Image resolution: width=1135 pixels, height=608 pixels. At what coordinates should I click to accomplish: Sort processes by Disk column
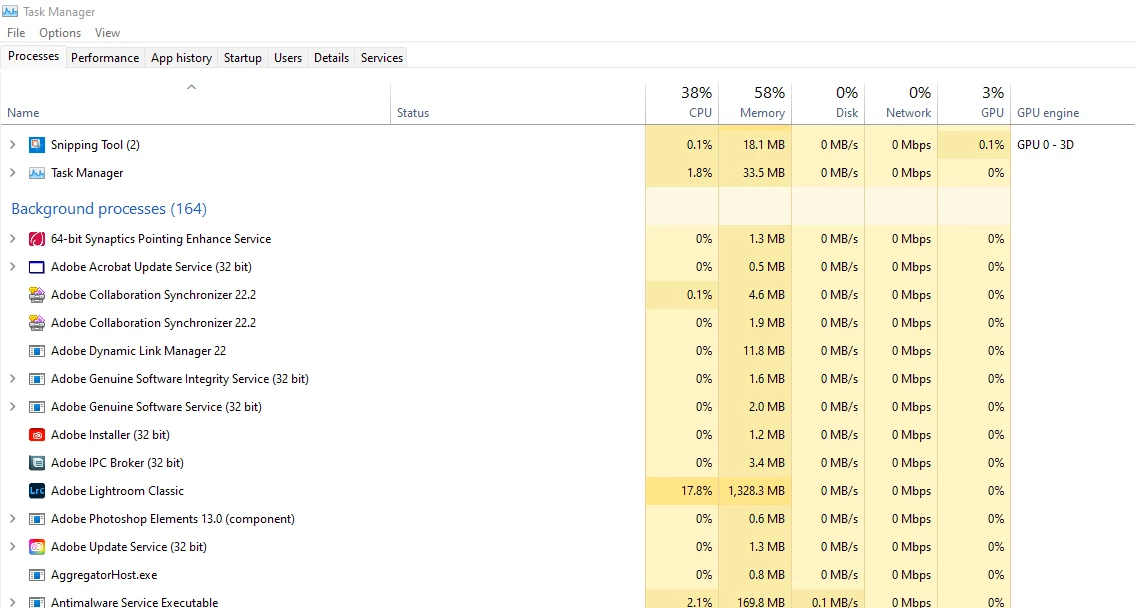[x=828, y=104]
